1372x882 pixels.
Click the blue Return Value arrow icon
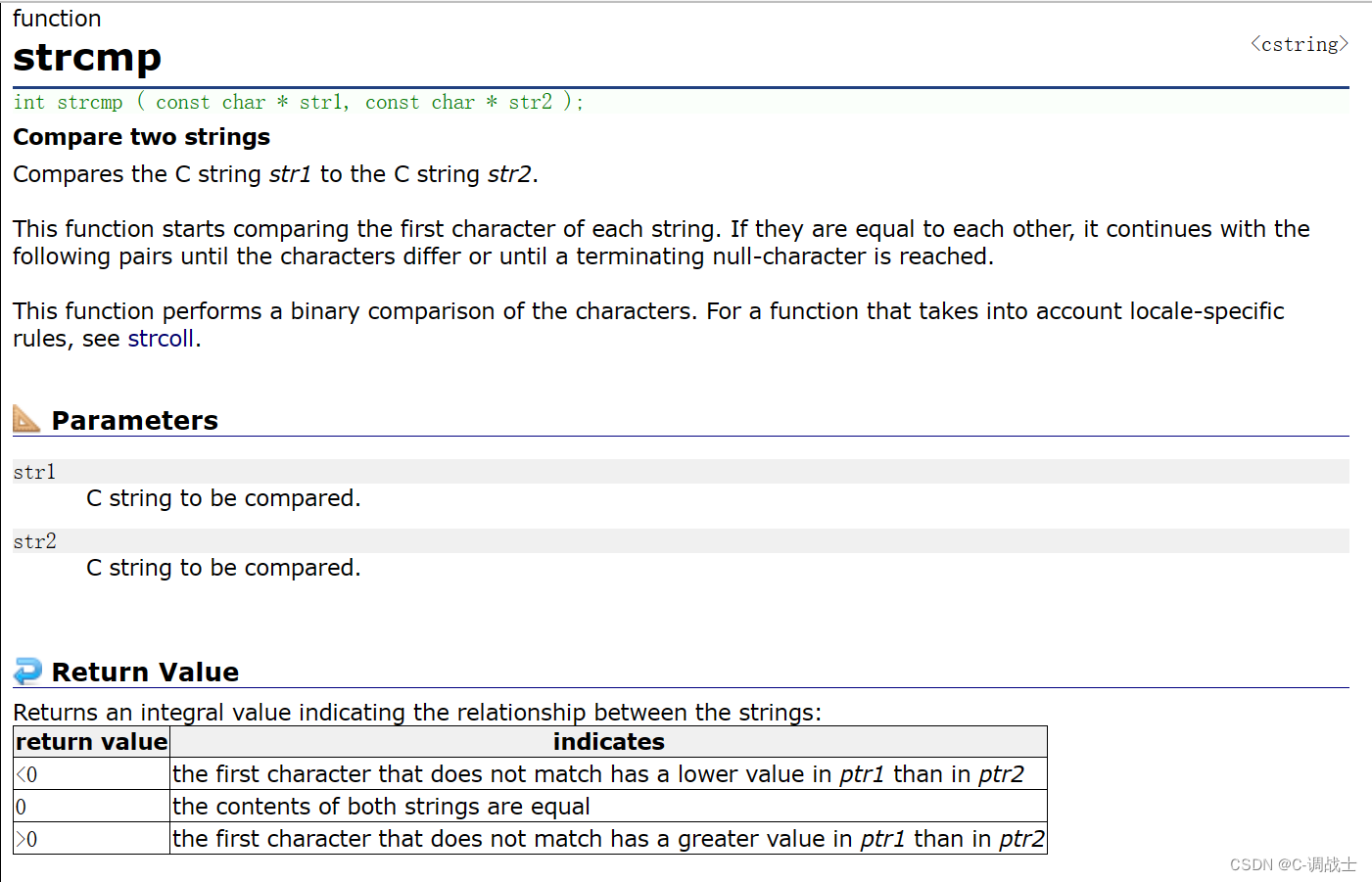pyautogui.click(x=27, y=671)
